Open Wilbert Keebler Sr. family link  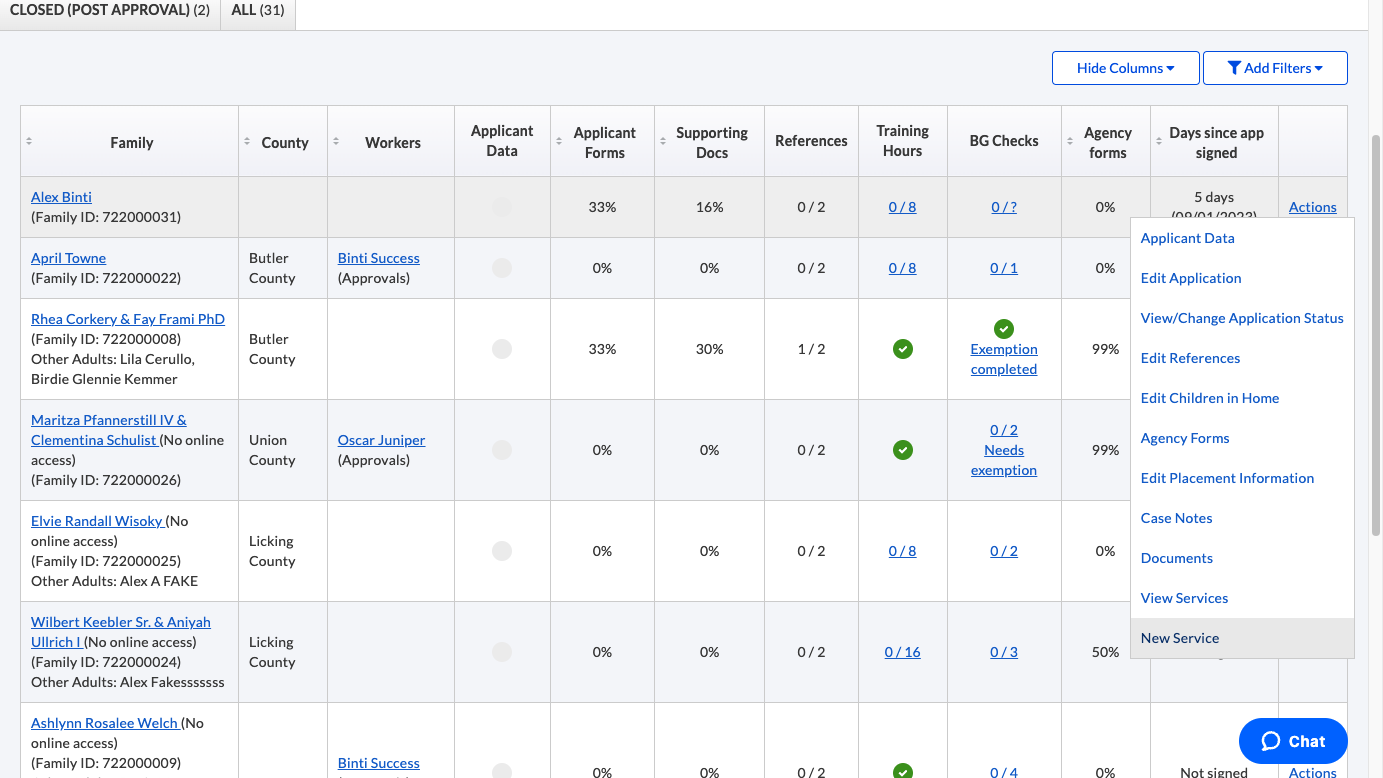[x=121, y=632]
